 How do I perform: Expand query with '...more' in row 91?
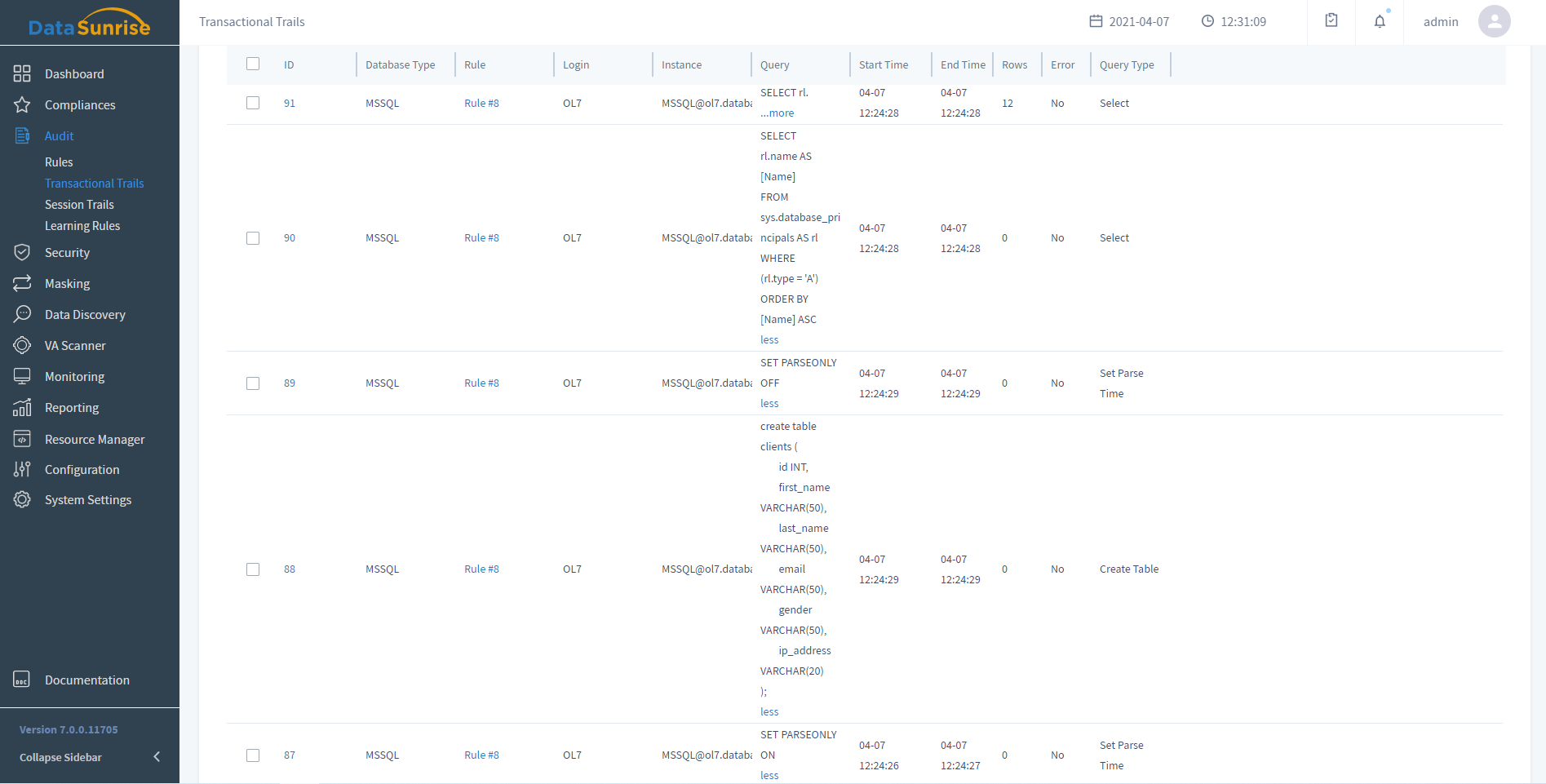pyautogui.click(x=777, y=113)
